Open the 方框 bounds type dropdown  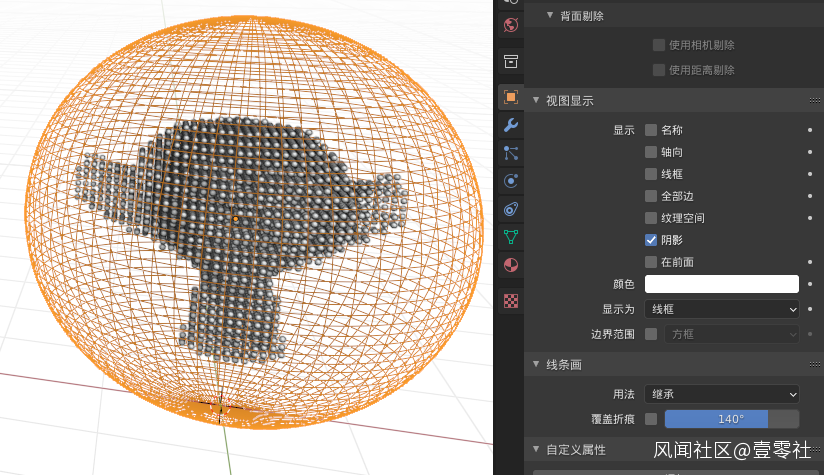(732, 334)
